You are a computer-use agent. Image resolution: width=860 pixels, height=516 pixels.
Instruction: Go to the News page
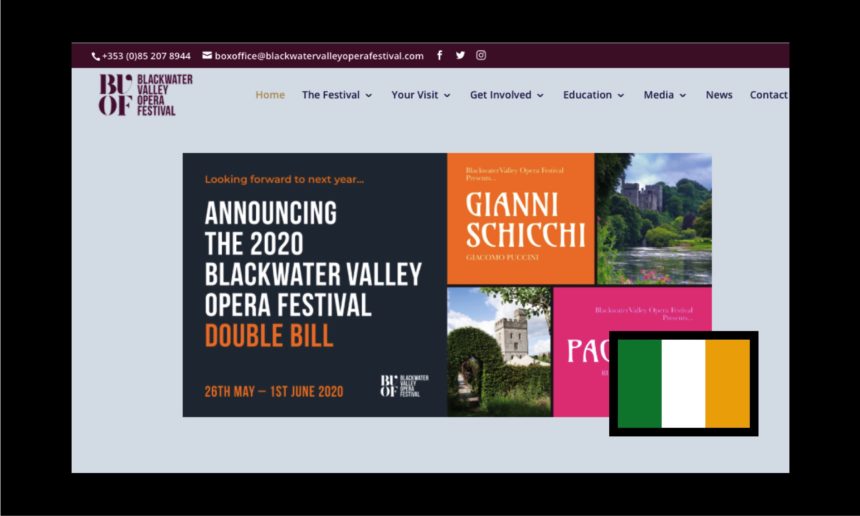click(x=719, y=95)
